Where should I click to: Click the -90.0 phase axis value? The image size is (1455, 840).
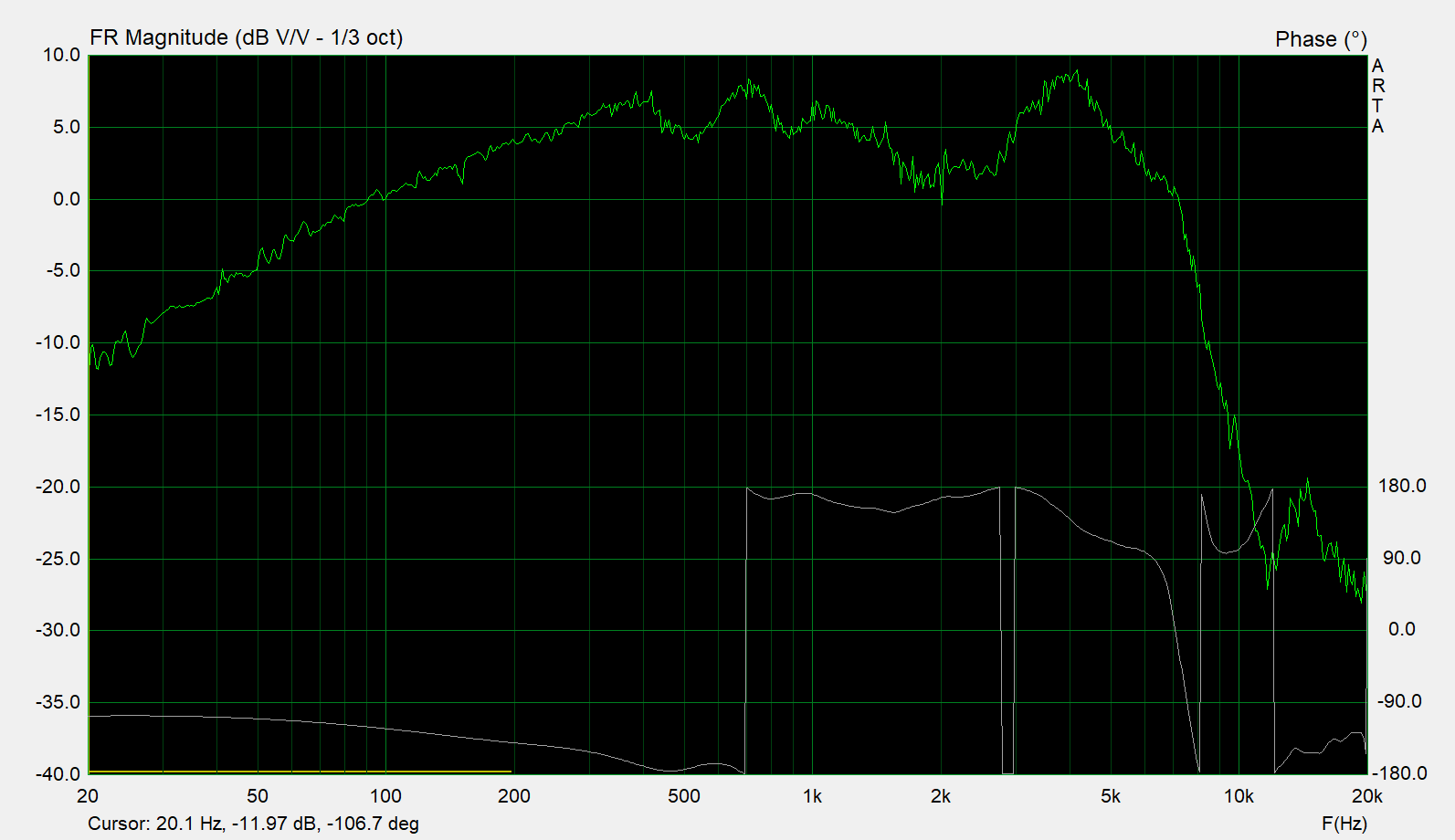click(x=1399, y=701)
